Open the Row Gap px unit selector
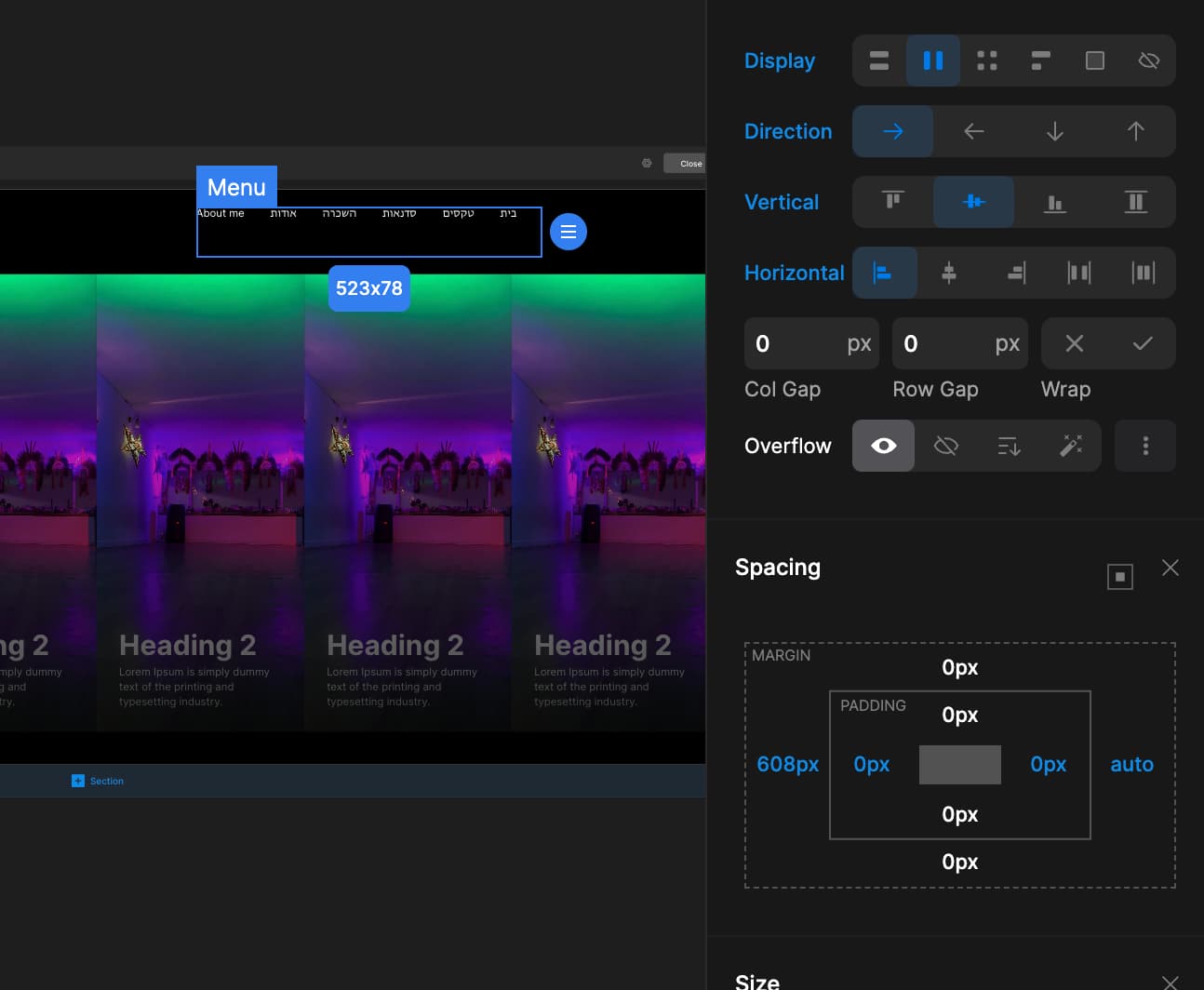 pos(1008,343)
